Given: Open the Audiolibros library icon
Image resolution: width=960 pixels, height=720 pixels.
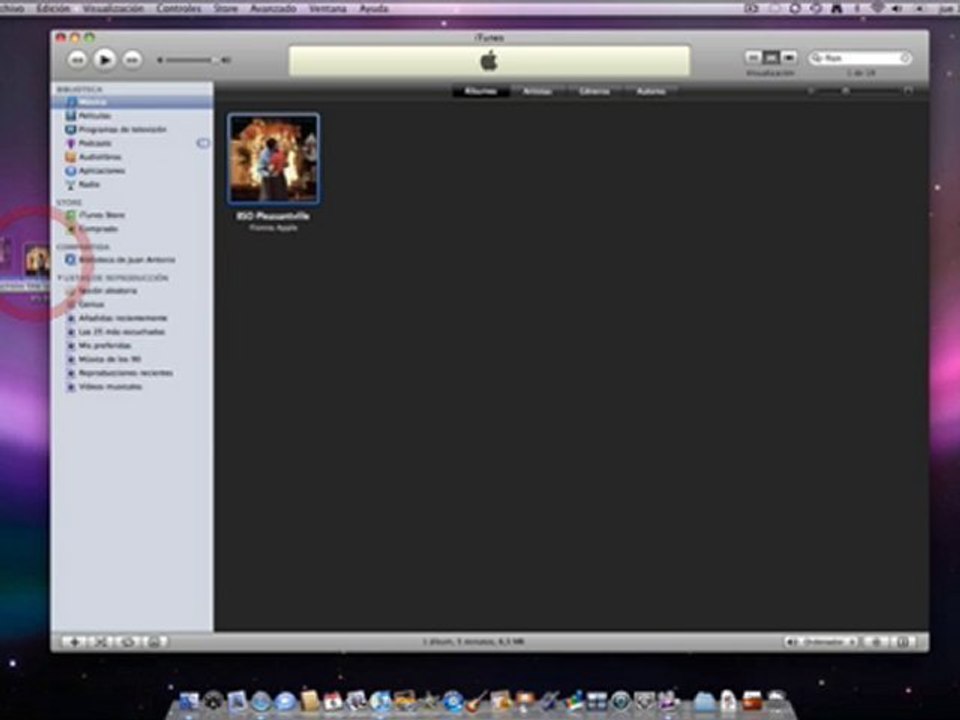Looking at the screenshot, I should click(71, 157).
